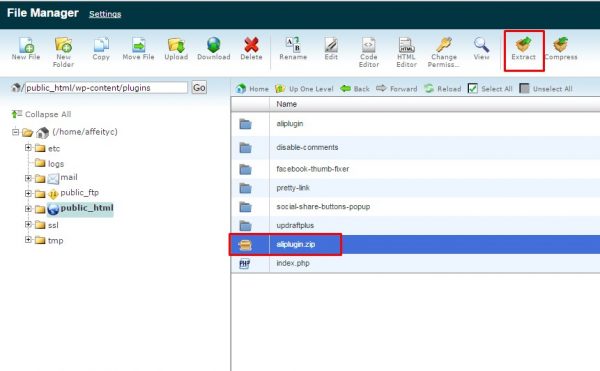Click the updraftplus folder icon
Screen dimensions: 600x371
pos(245,226)
